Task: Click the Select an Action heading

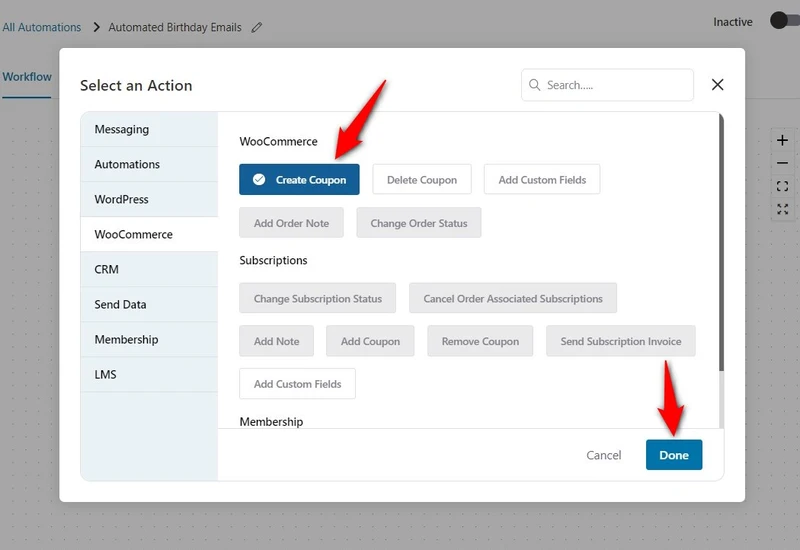Action: pyautogui.click(x=136, y=85)
